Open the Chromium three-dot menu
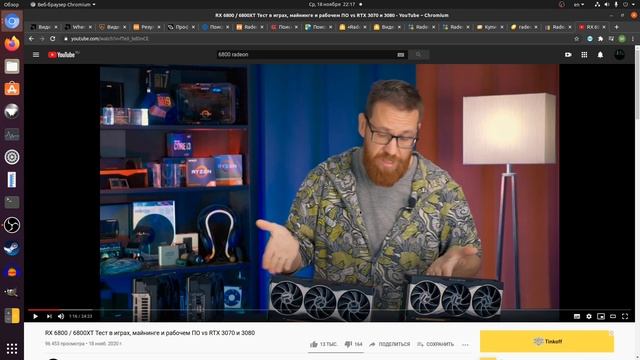The width and height of the screenshot is (640, 360). click(x=633, y=39)
